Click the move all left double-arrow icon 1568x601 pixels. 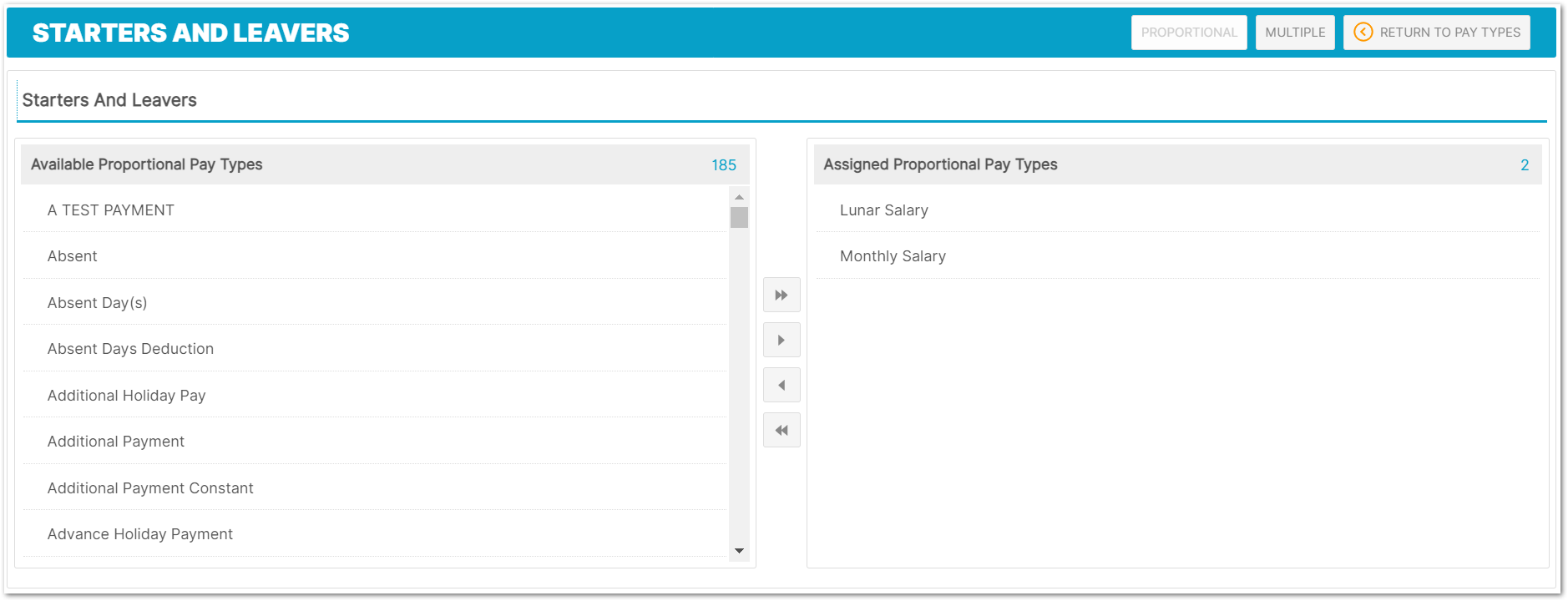pos(781,430)
